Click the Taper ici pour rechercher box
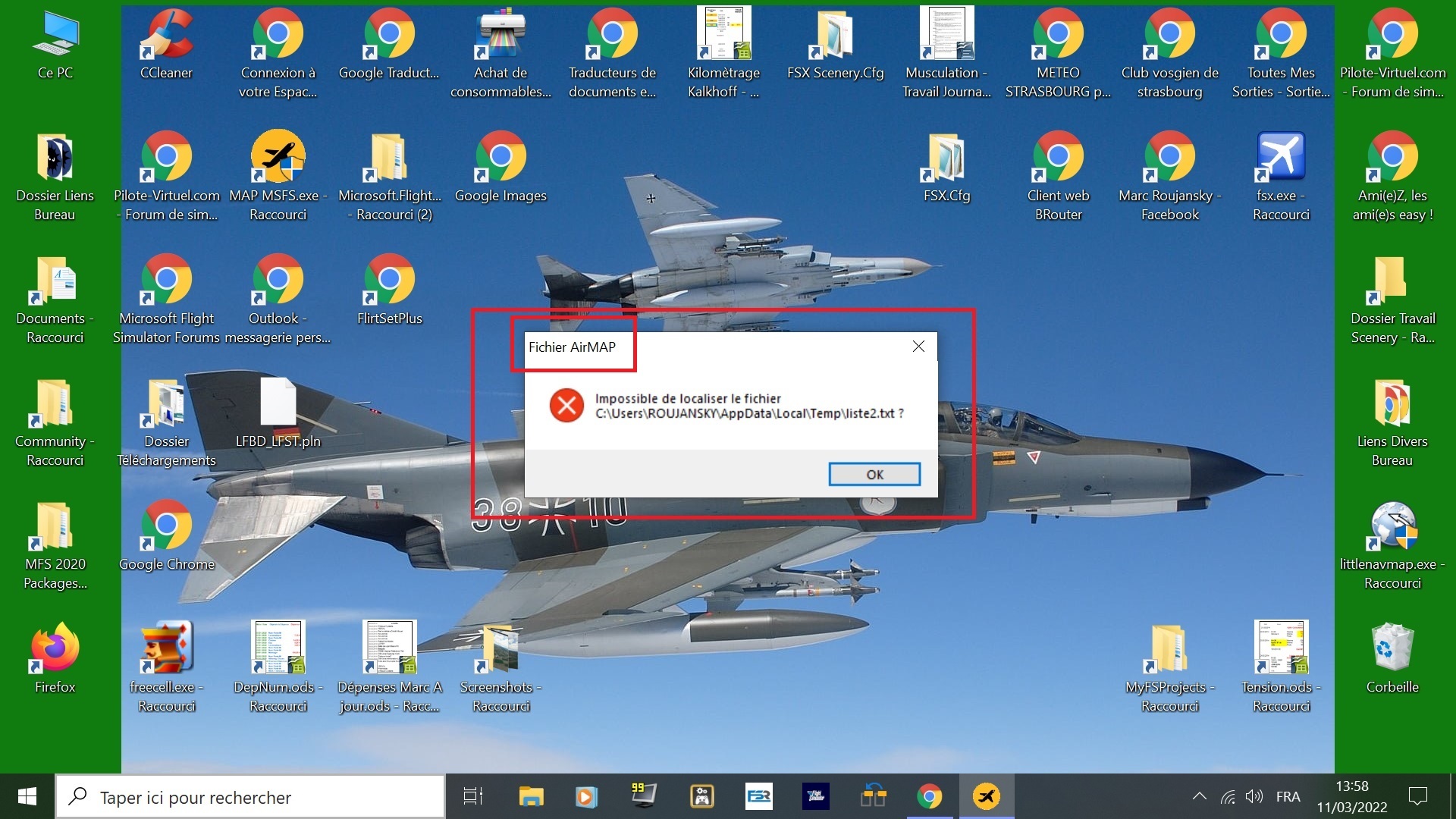 (250, 797)
